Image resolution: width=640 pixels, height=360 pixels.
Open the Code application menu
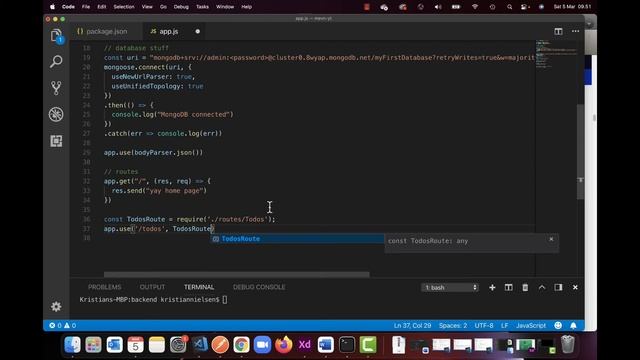(68, 7)
